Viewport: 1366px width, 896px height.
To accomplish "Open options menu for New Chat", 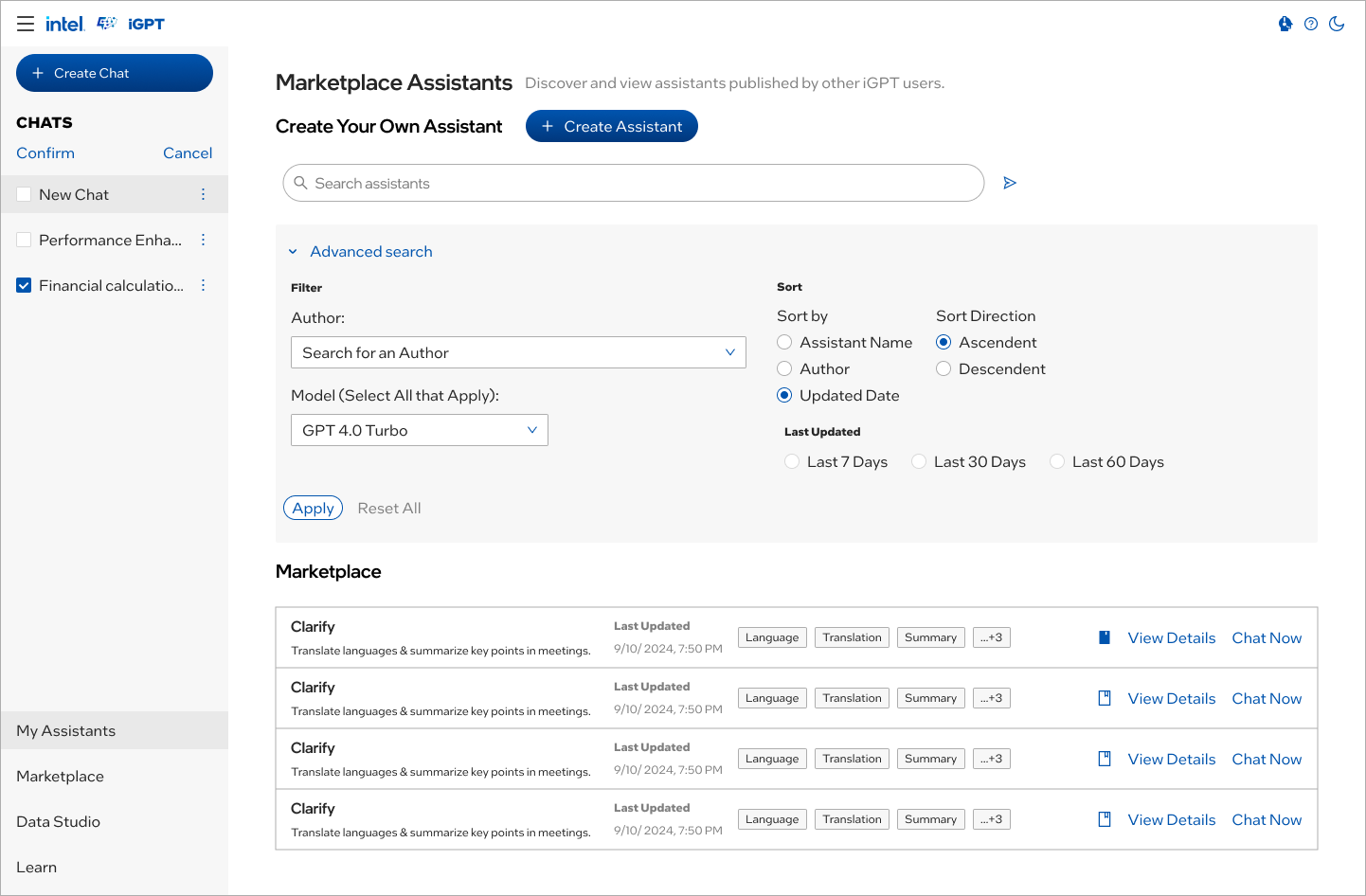I will click(x=203, y=194).
